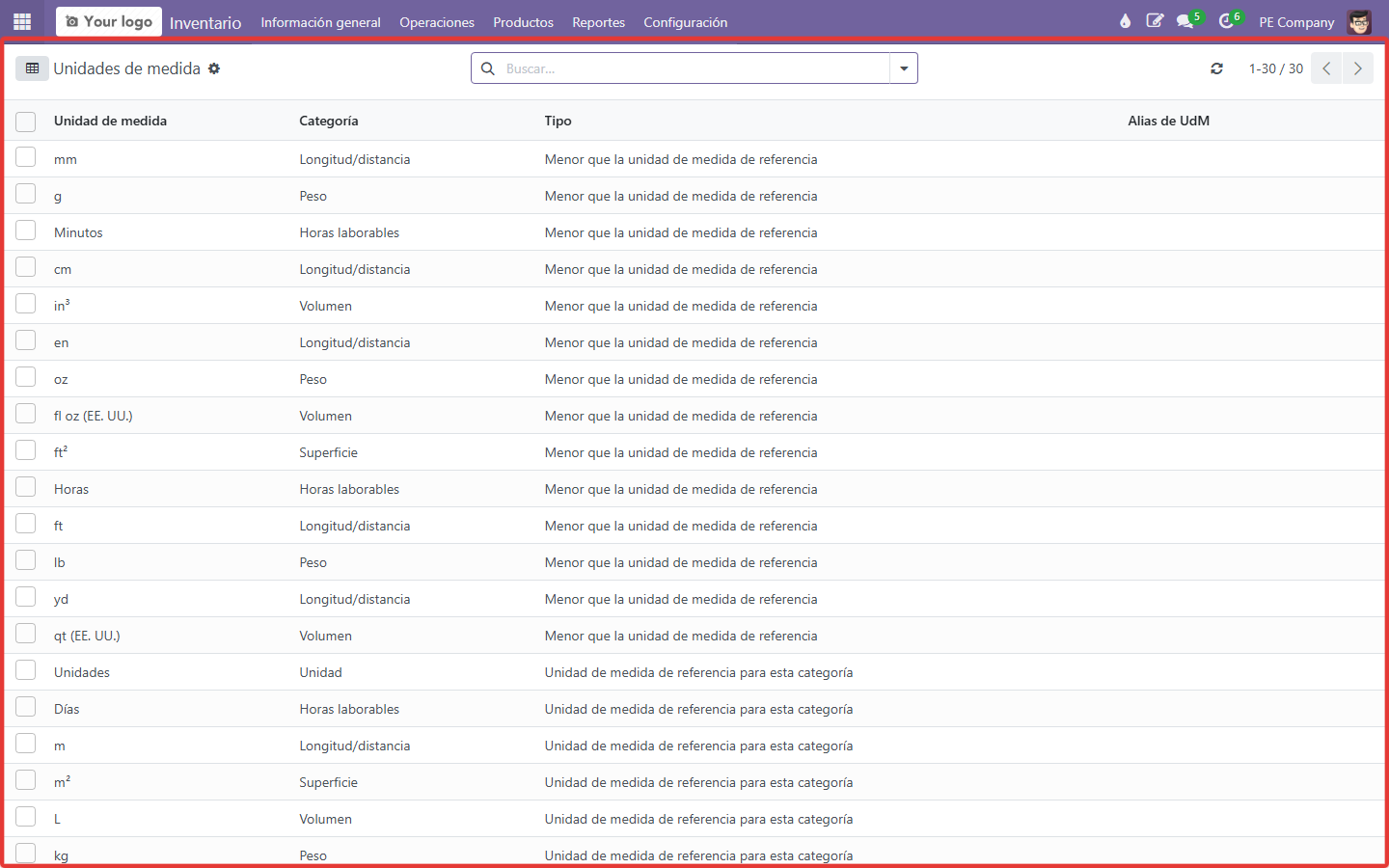Open the edit pencil studio icon

pos(1155,21)
